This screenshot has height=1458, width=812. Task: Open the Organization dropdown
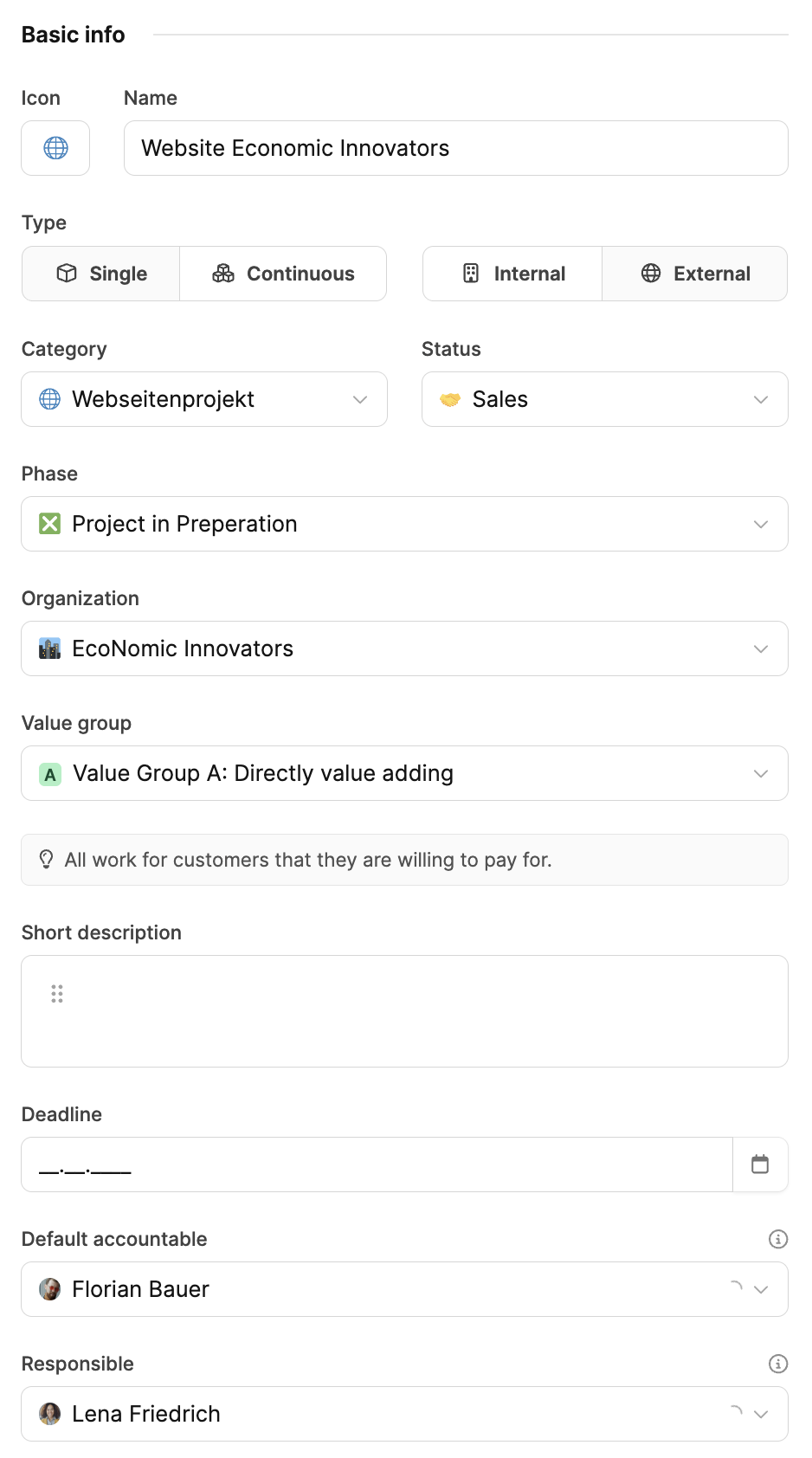[404, 648]
